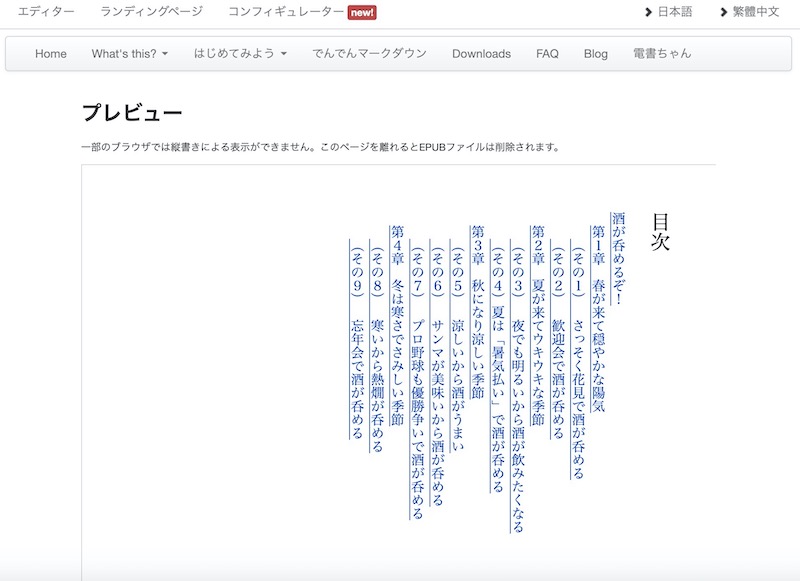800x581 pixels.
Task: Switch language to 日本語
Action: [675, 12]
